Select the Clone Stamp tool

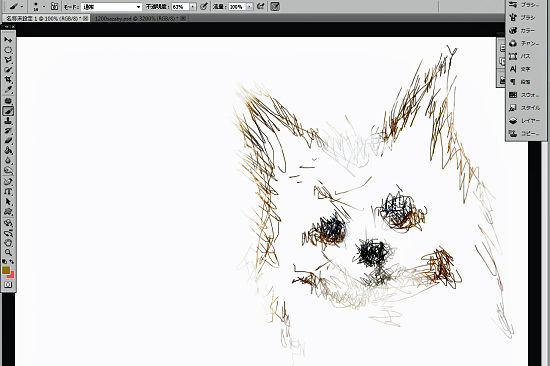(x=8, y=121)
